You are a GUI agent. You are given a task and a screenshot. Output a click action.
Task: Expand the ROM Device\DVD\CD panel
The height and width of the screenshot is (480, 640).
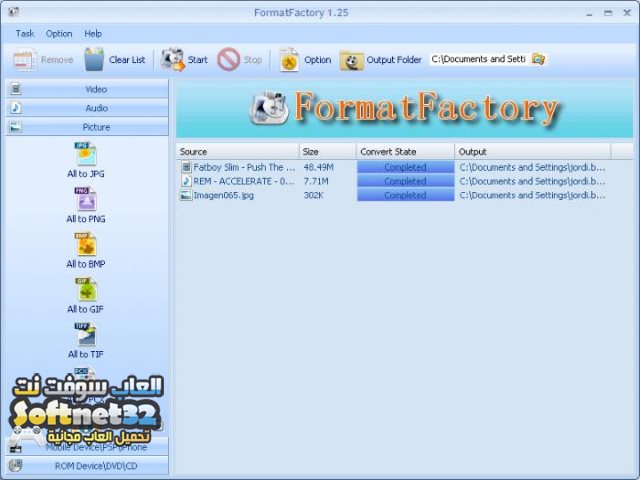tap(87, 465)
